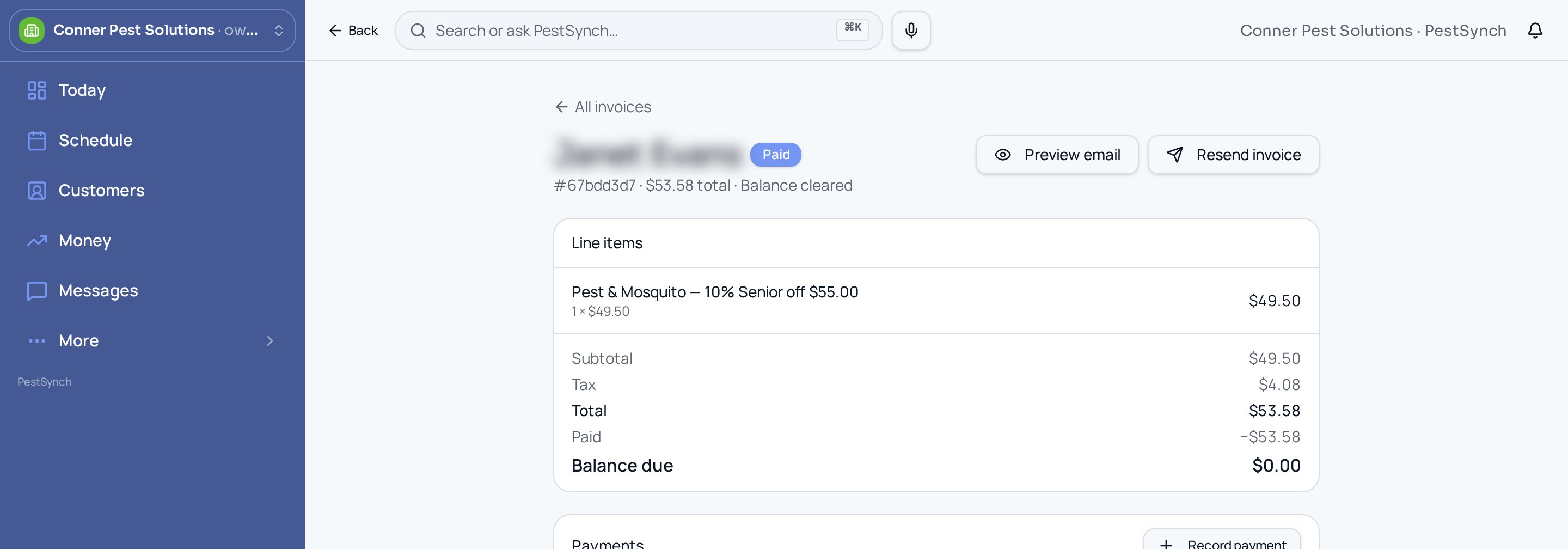Screen dimensions: 1568x549
Task: Click the search magnifier icon
Action: pos(418,30)
